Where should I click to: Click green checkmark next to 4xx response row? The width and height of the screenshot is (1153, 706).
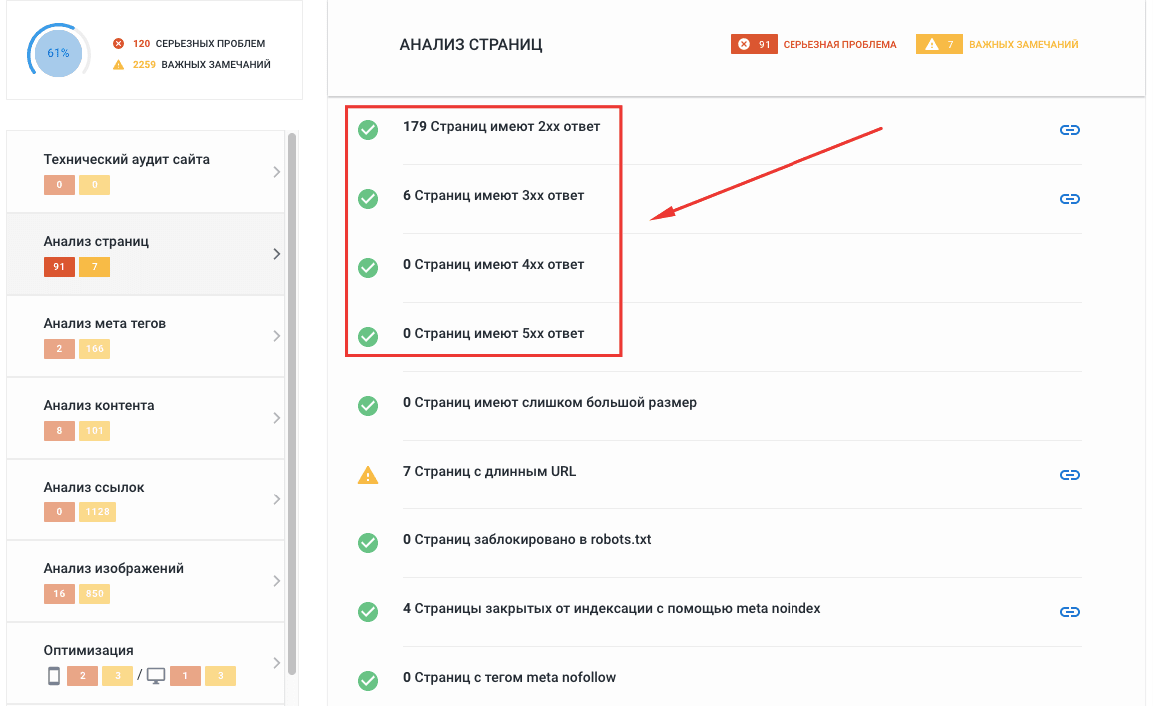[x=368, y=267]
